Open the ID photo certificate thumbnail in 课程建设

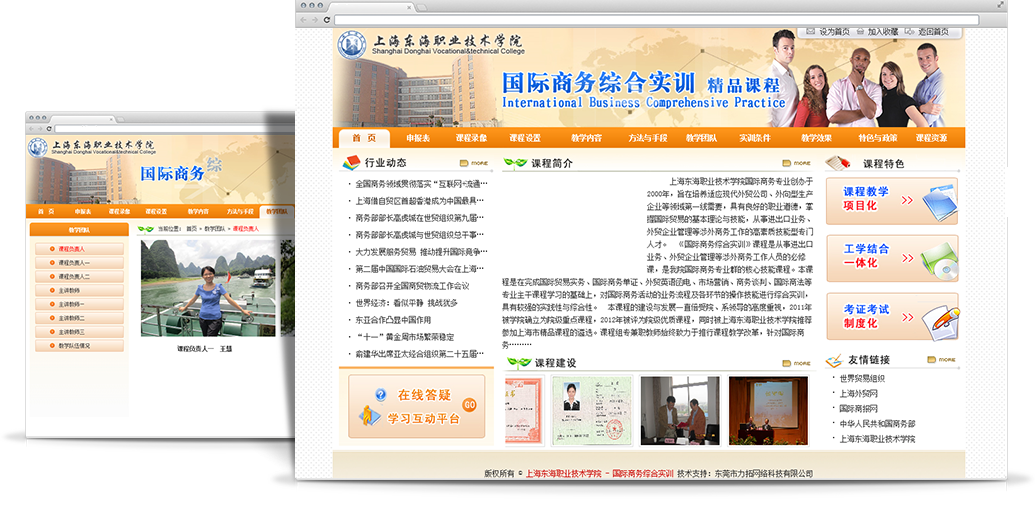tap(580, 408)
